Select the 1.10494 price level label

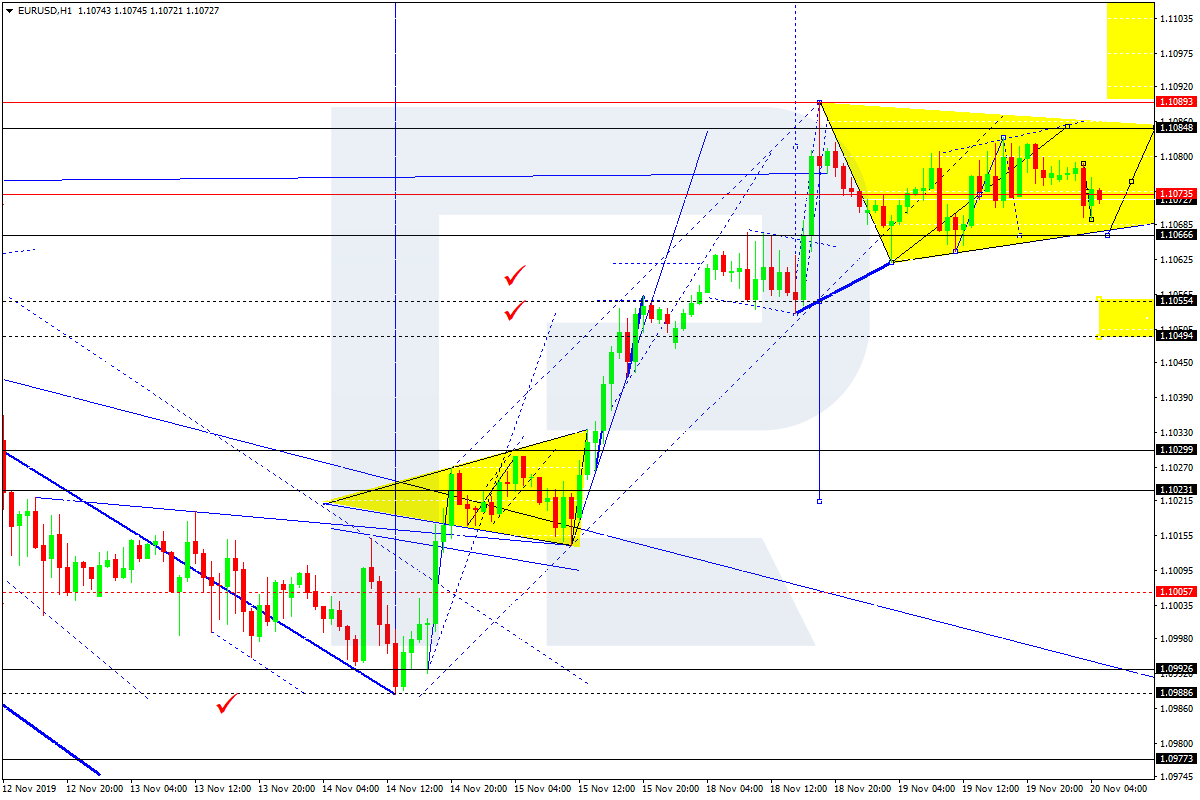tap(1176, 336)
